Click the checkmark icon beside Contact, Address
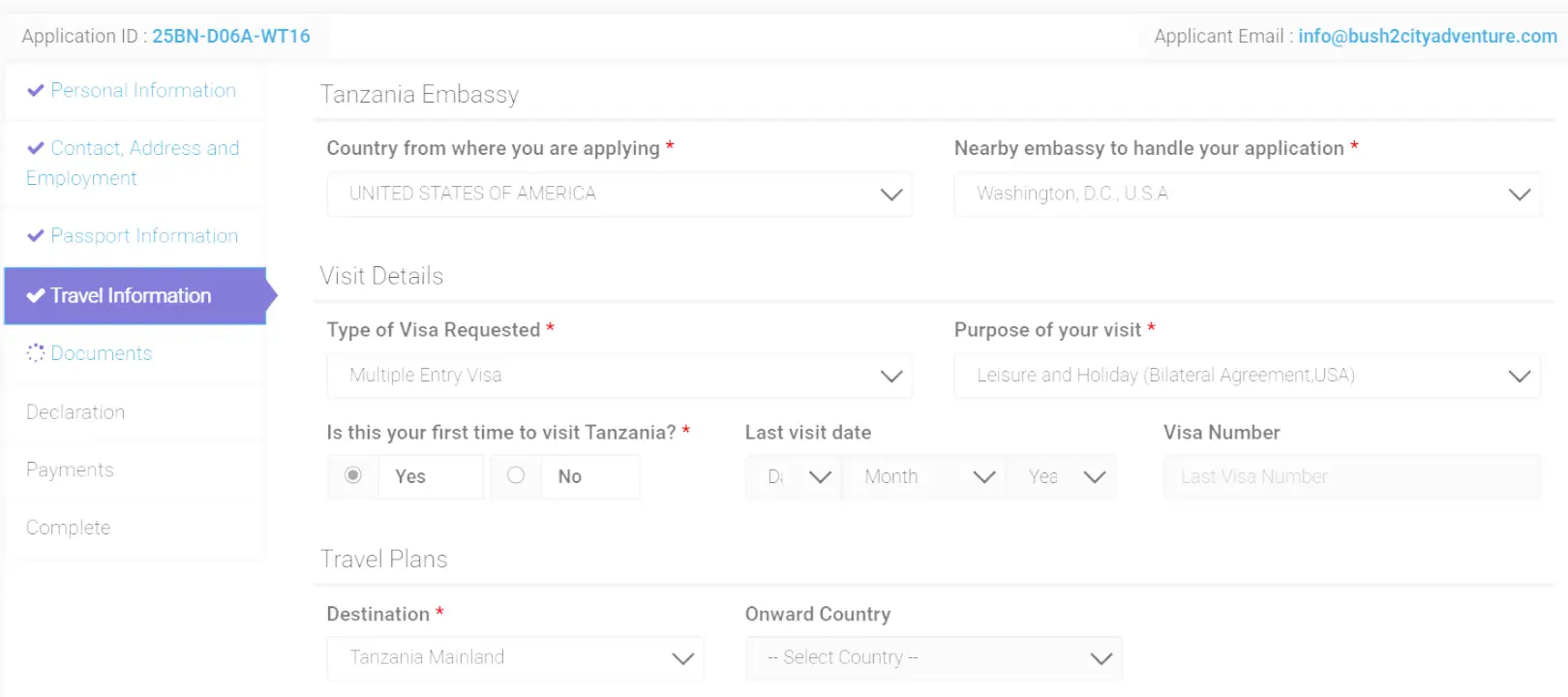Image resolution: width=1568 pixels, height=697 pixels. [36, 148]
